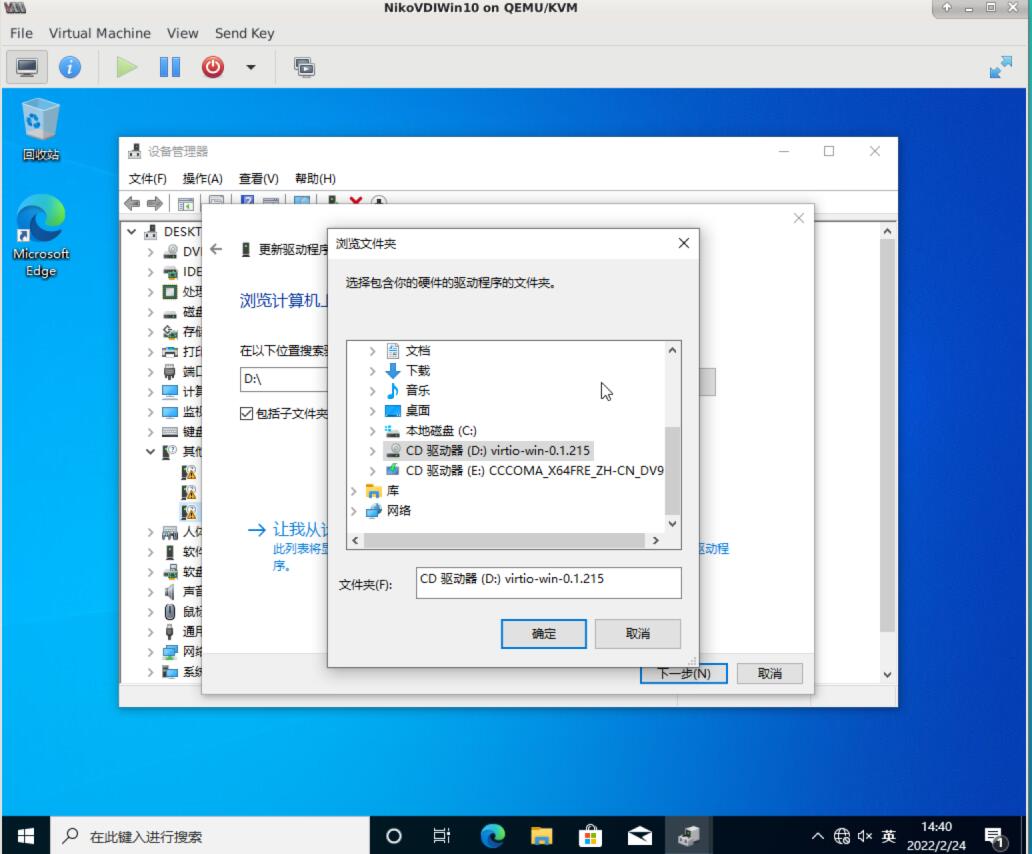Expand the 文档 folder node
1032x854 pixels.
coord(372,351)
